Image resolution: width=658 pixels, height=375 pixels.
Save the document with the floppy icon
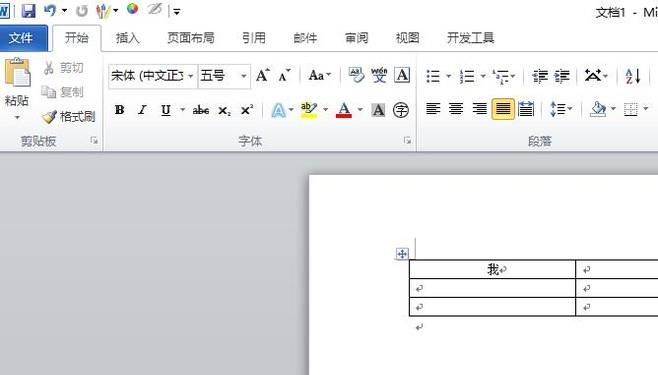[x=28, y=10]
